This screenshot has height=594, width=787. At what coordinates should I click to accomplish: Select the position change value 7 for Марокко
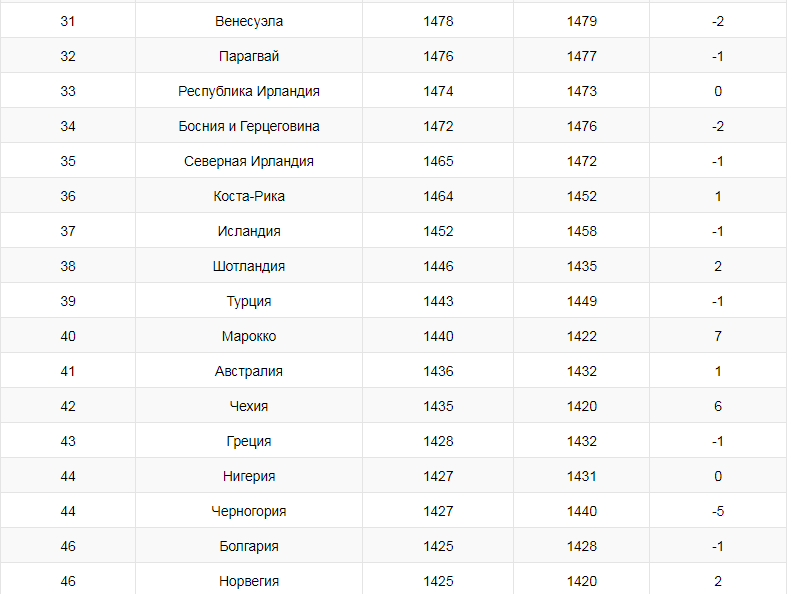[x=718, y=336]
